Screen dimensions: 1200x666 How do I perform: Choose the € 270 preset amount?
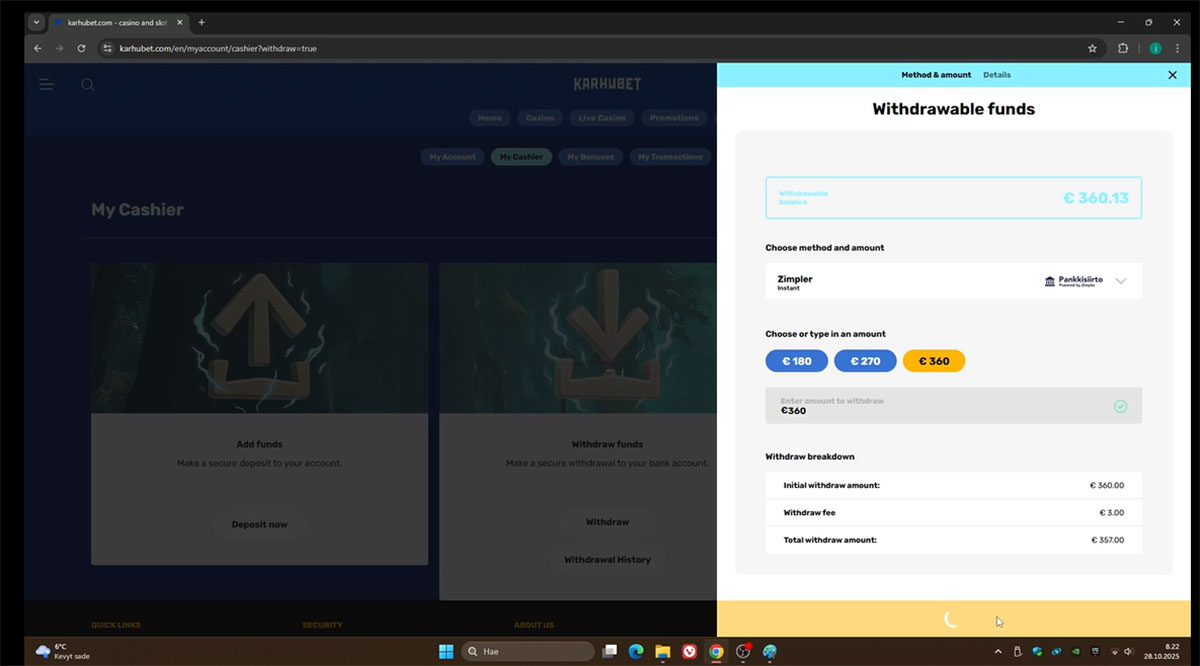pos(865,361)
